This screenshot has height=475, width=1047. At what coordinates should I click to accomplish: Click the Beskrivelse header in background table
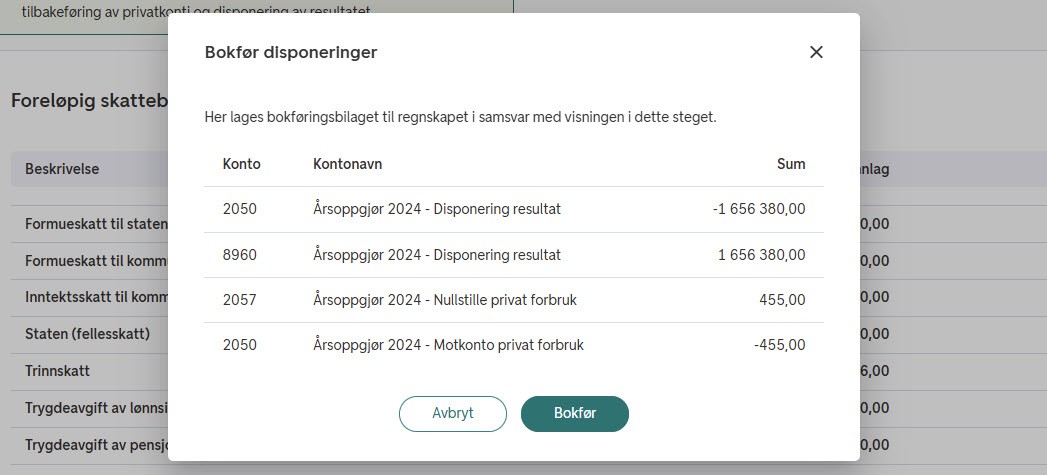point(62,169)
